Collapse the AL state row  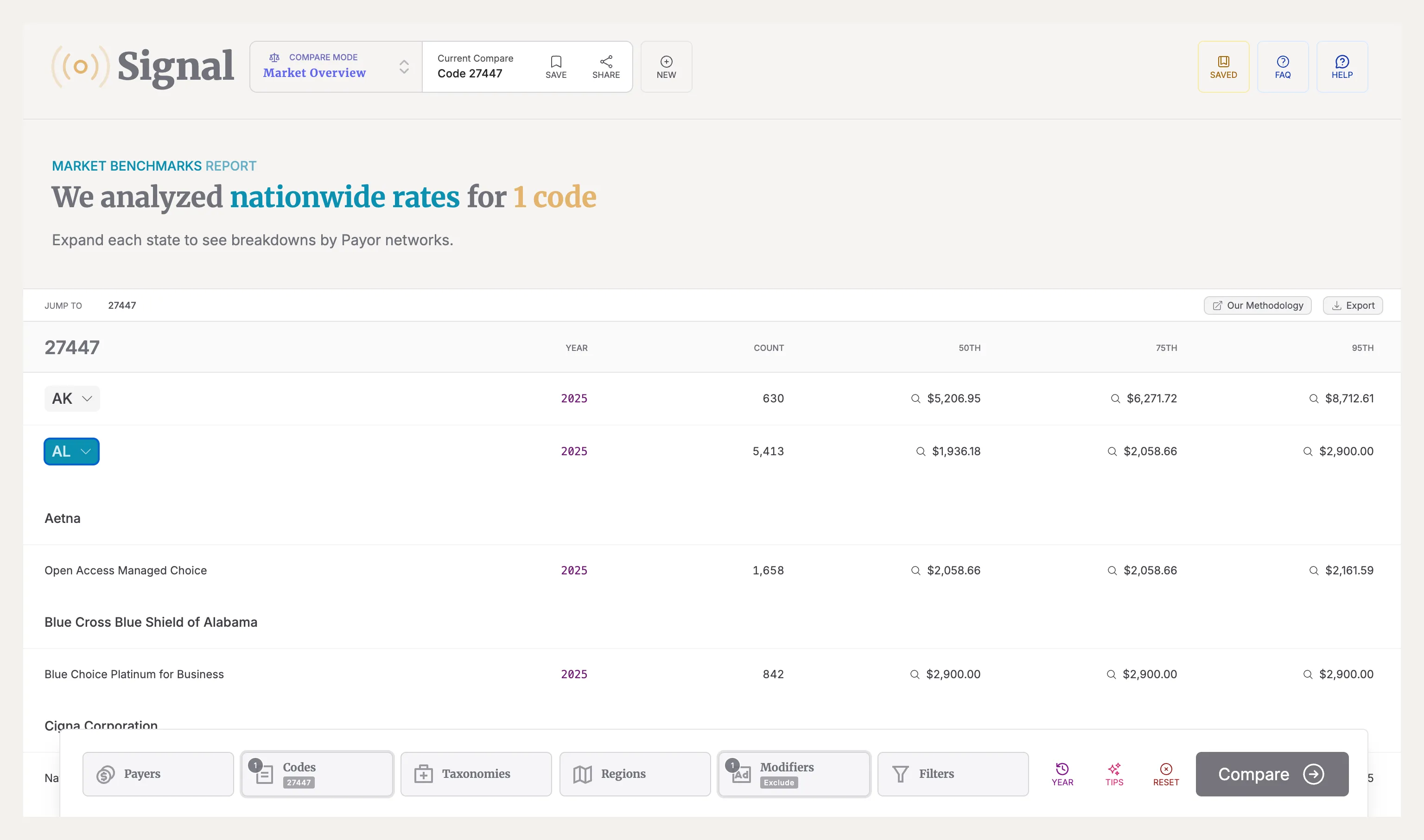click(72, 452)
